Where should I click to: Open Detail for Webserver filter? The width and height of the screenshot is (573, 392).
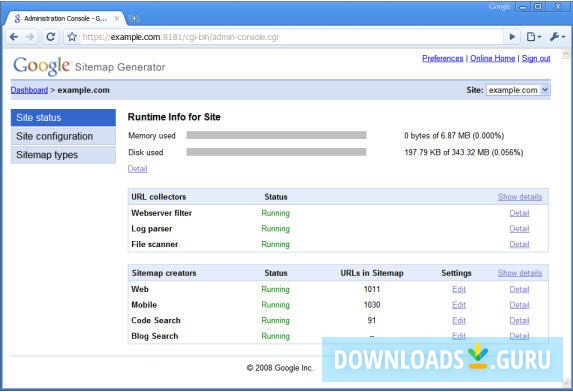click(519, 213)
